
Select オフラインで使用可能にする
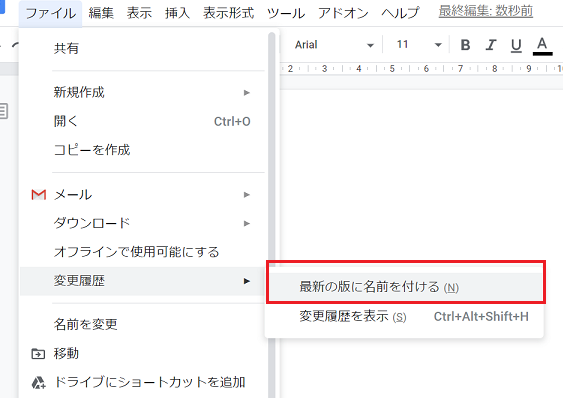coord(143,252)
